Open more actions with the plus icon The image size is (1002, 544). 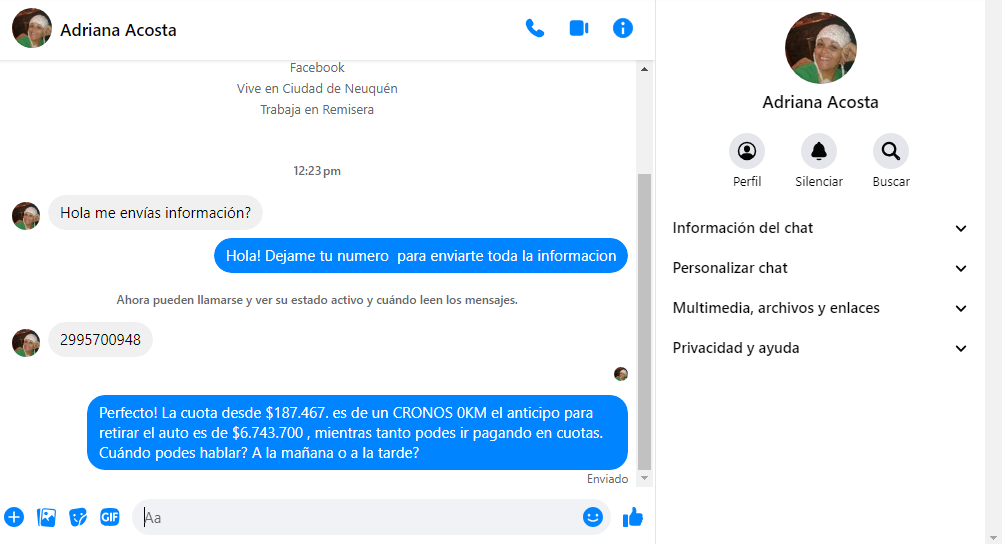(14, 517)
